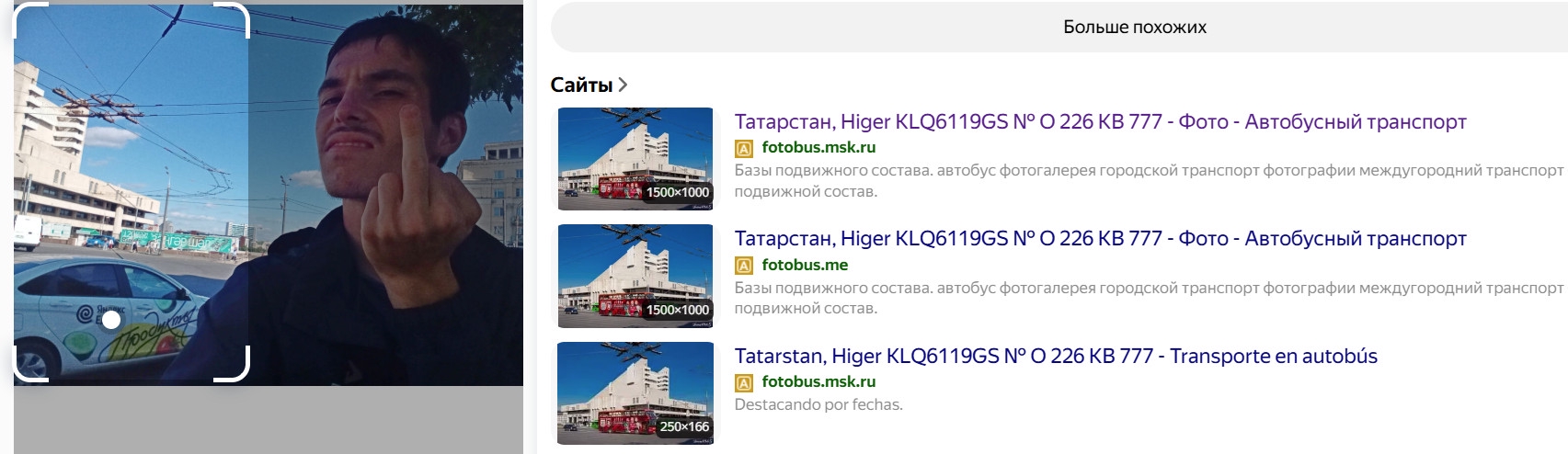Screen dimensions: 1568x454
Task: Click the yellow icon beside third result's fotobus.msk.ru
Action: (744, 382)
